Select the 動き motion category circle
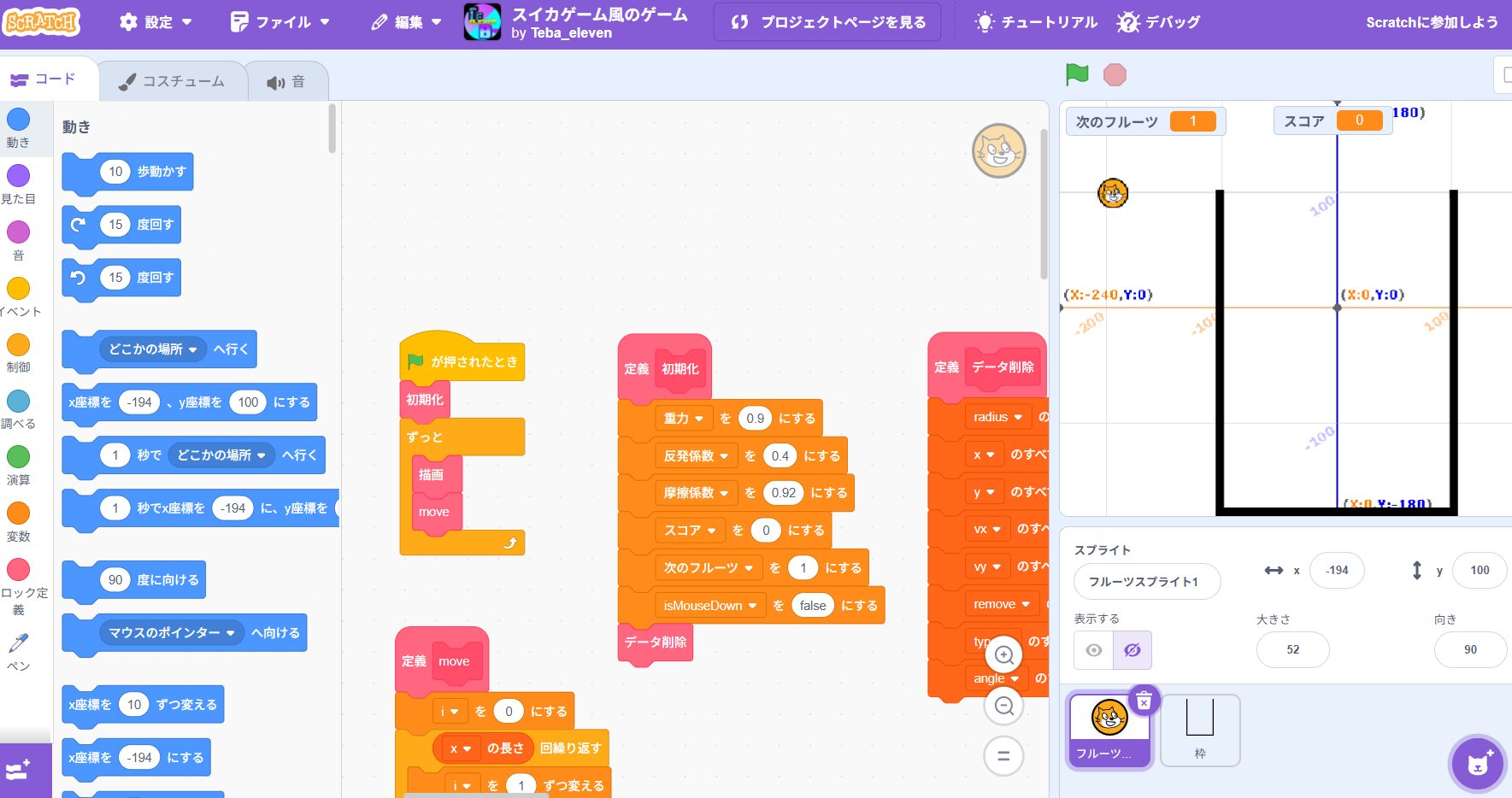 coord(18,120)
